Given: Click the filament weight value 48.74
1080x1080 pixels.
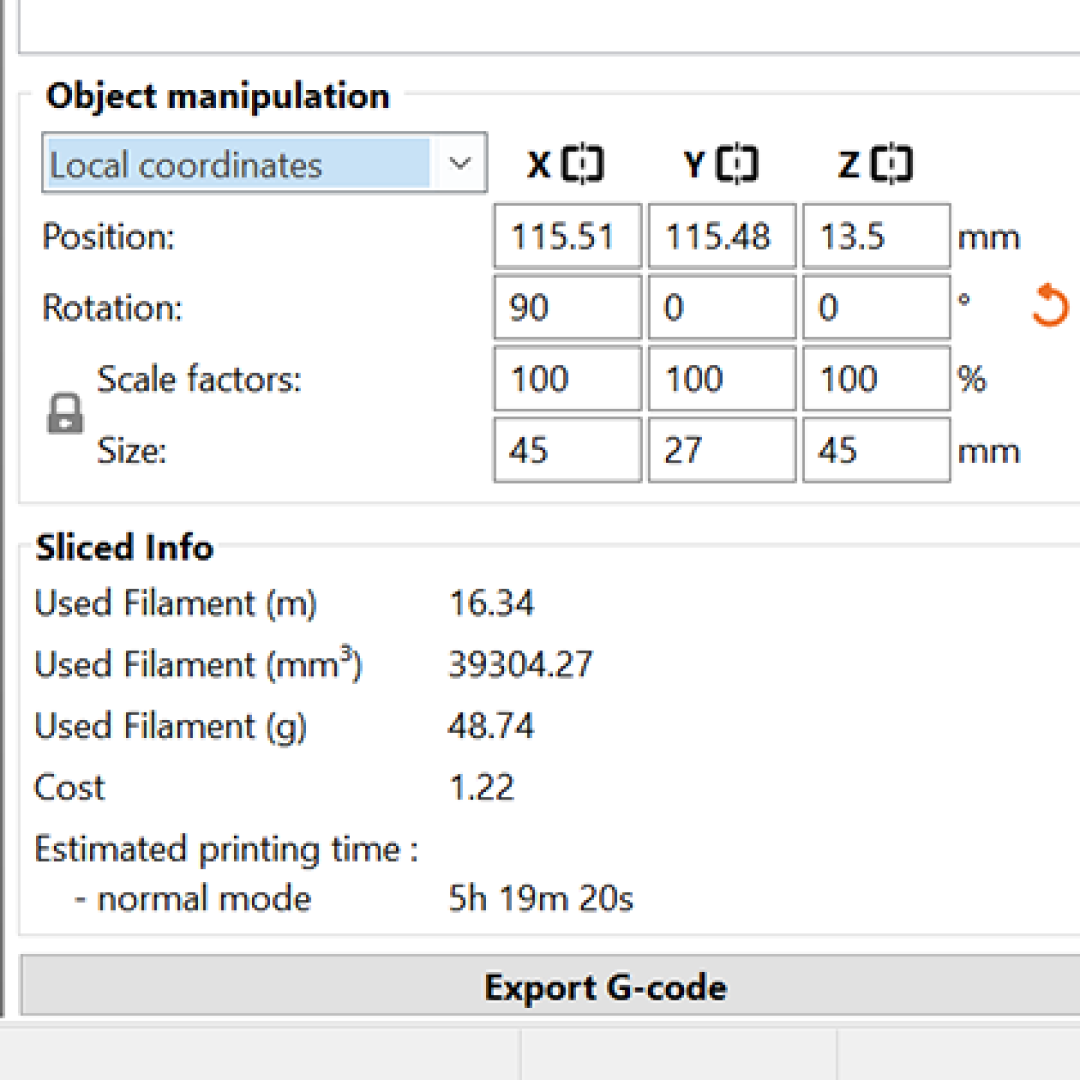Looking at the screenshot, I should [491, 726].
